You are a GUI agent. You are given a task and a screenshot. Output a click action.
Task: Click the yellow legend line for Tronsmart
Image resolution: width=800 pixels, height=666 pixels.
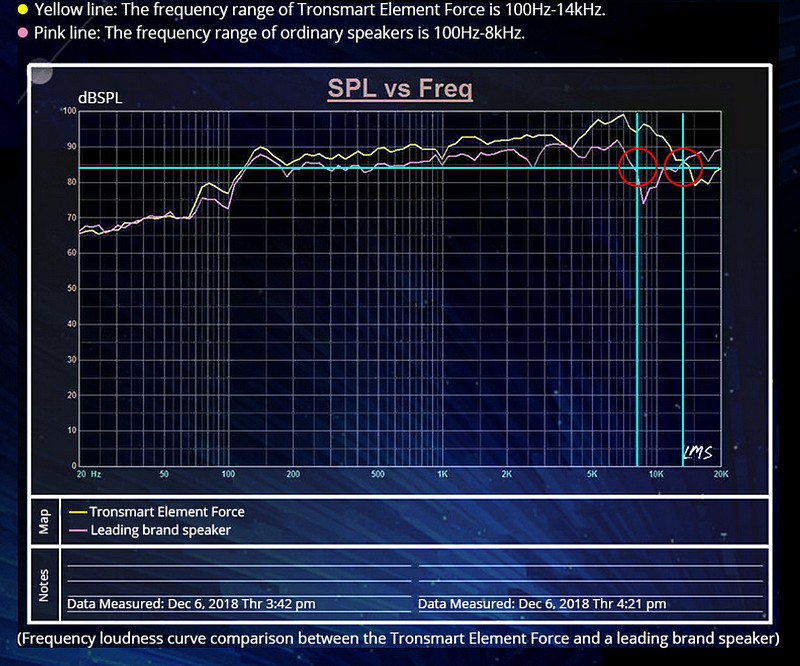click(78, 512)
